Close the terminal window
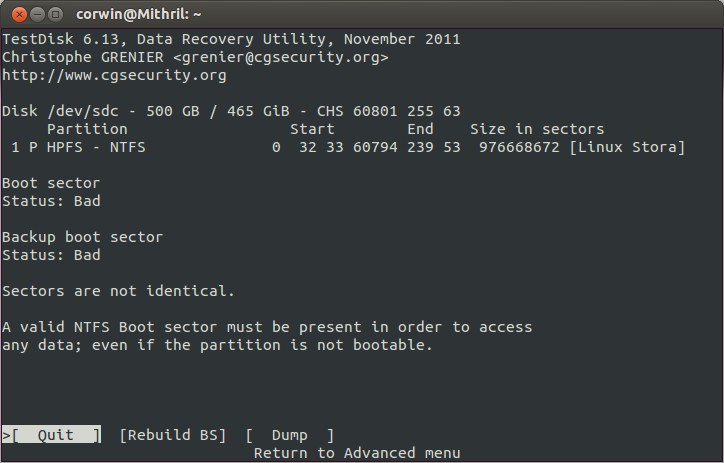The height and width of the screenshot is (463, 724). 19,15
